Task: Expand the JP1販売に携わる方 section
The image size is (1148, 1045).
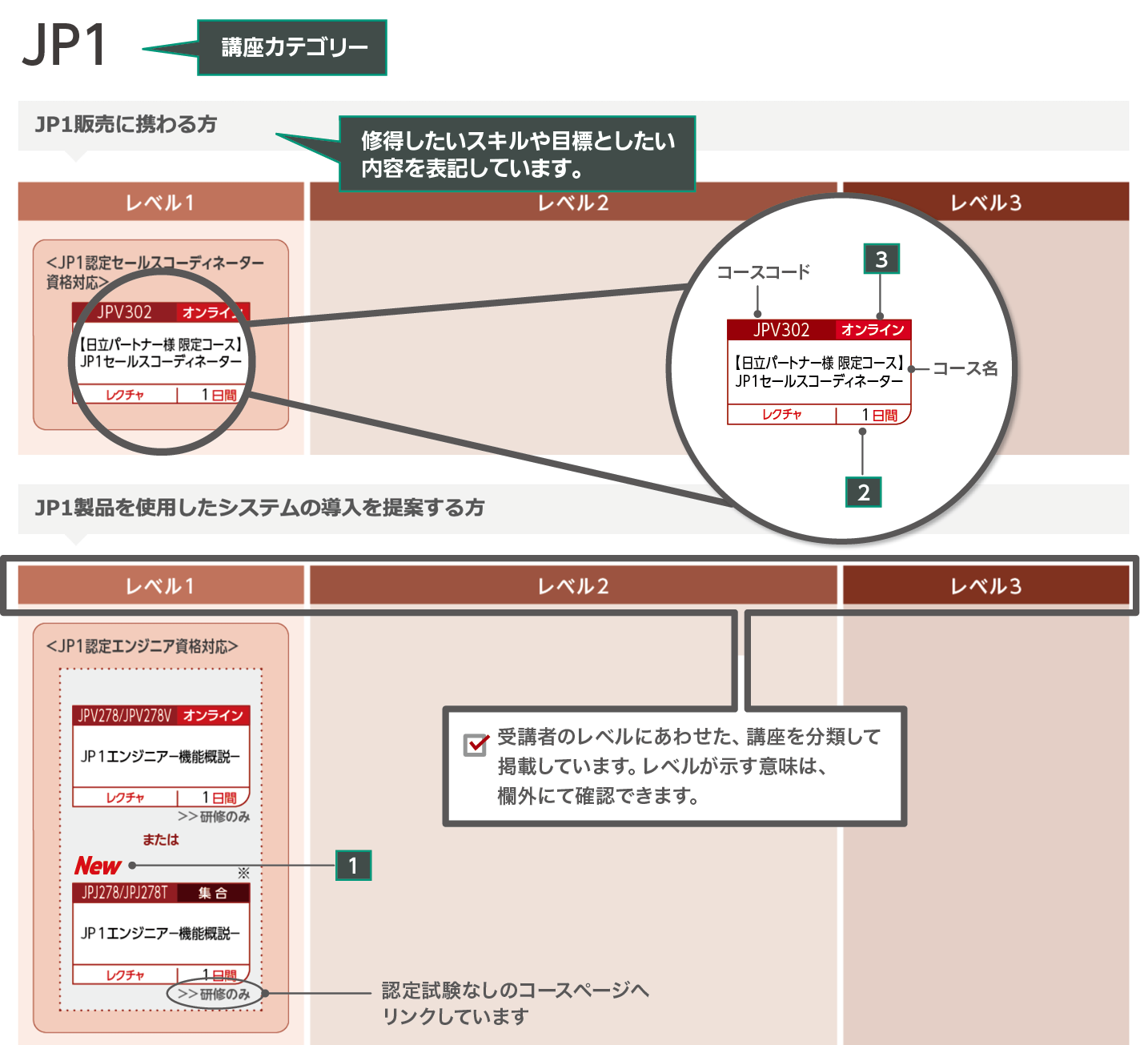Action: pyautogui.click(x=128, y=124)
